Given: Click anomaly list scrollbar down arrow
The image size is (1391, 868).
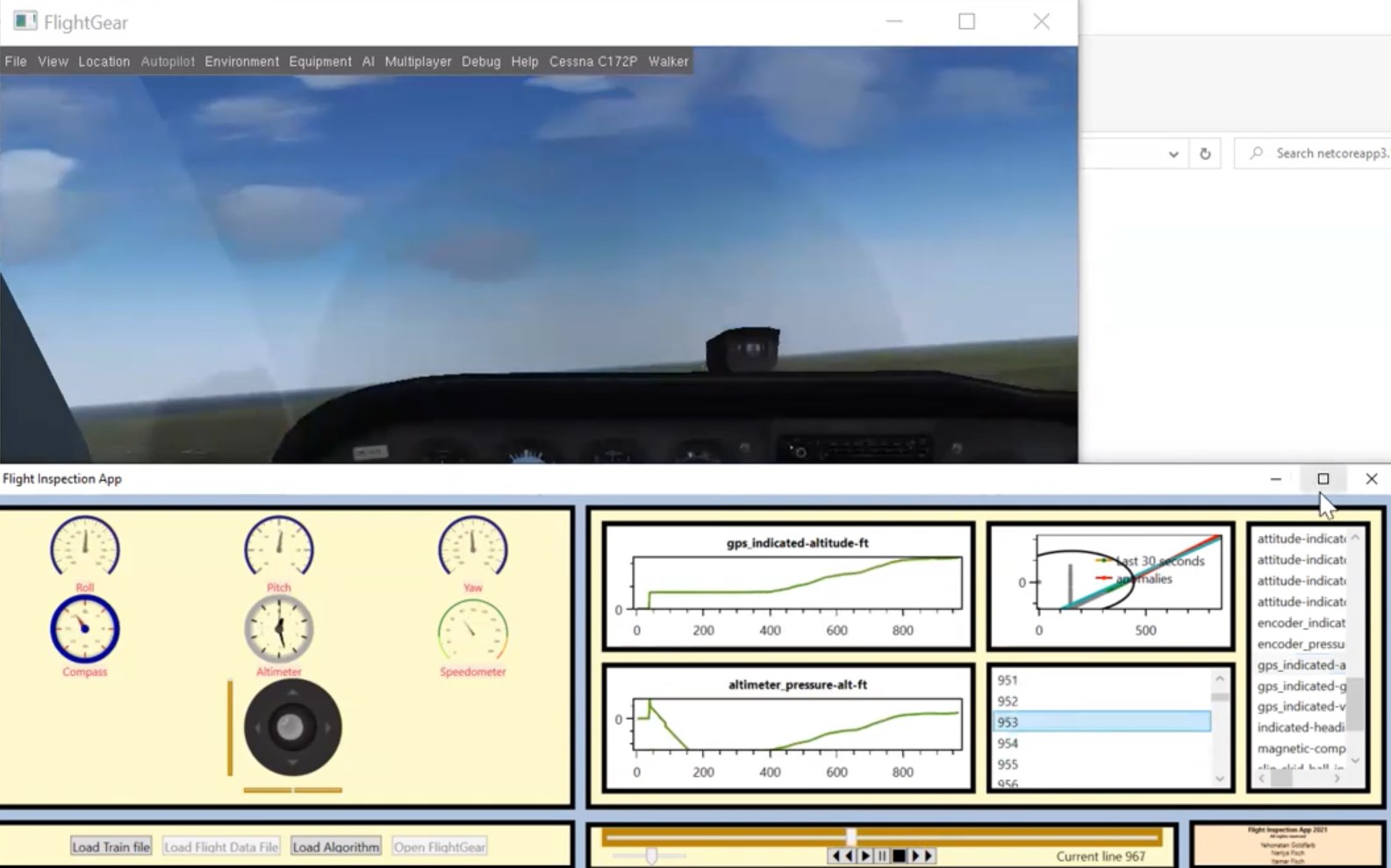Looking at the screenshot, I should point(1220,778).
